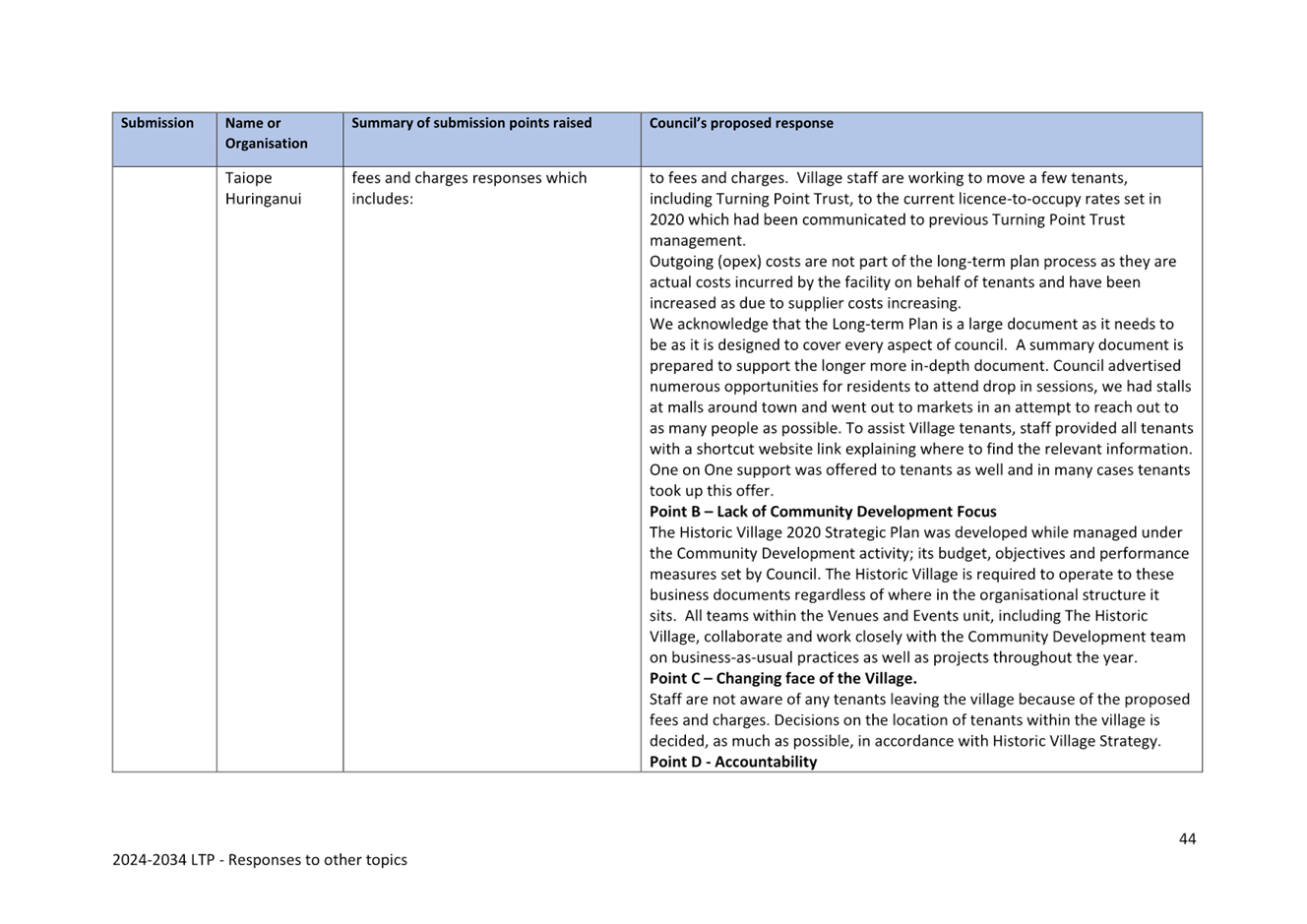Click the line 'took up this offer.'
The image size is (1307, 924).
(712, 490)
